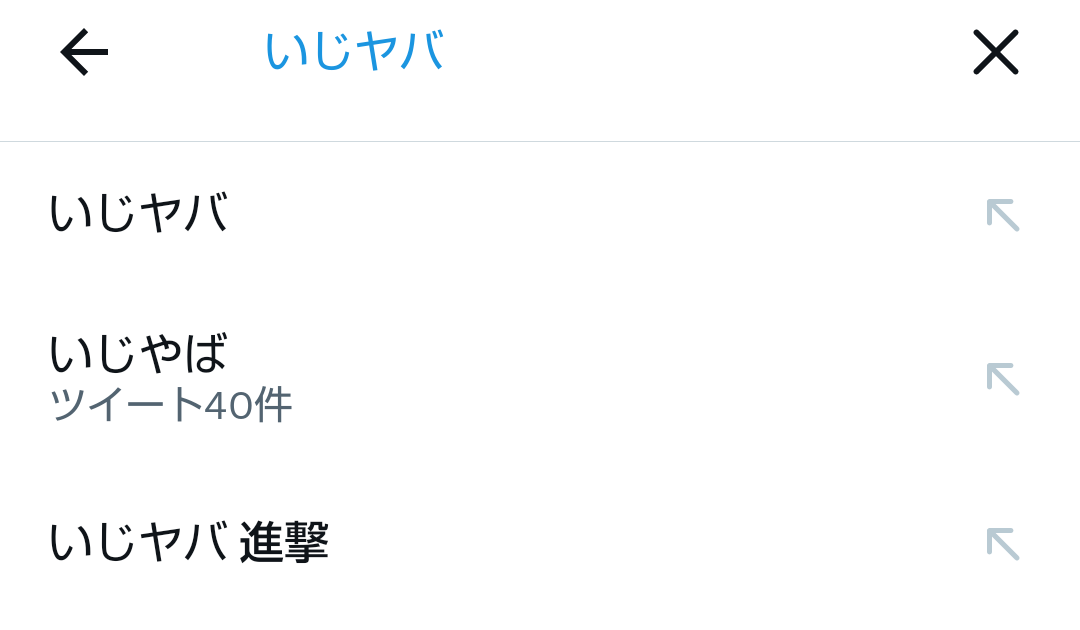Use the arrow next to ツイート40件 row
This screenshot has height=630, width=1080.
point(1003,379)
